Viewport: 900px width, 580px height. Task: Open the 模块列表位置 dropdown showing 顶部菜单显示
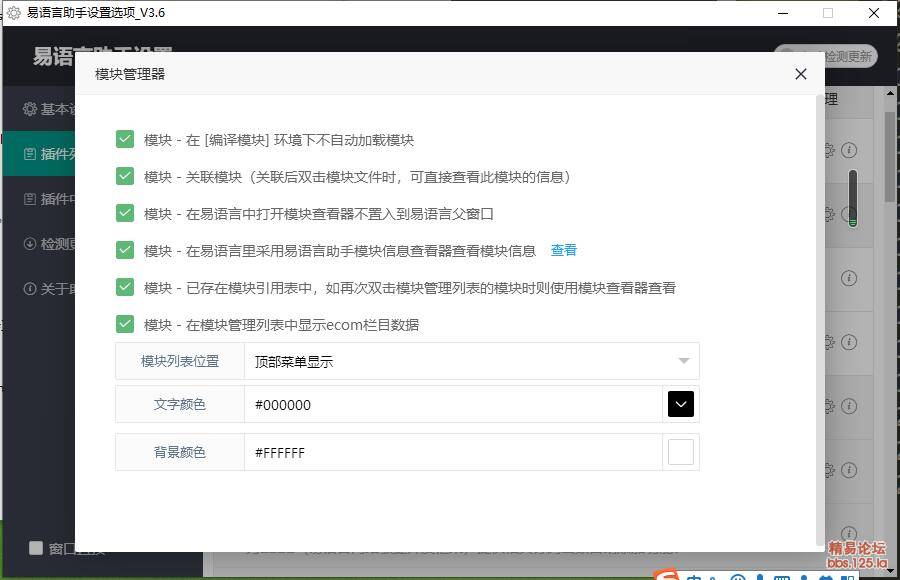coord(471,361)
